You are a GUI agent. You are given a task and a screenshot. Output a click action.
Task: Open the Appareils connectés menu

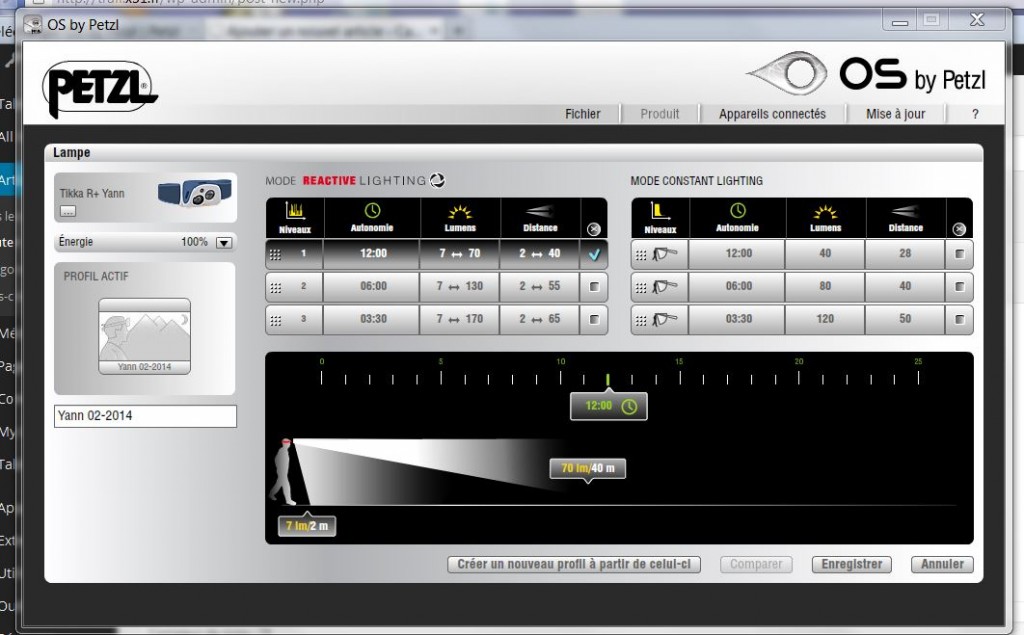pos(772,114)
